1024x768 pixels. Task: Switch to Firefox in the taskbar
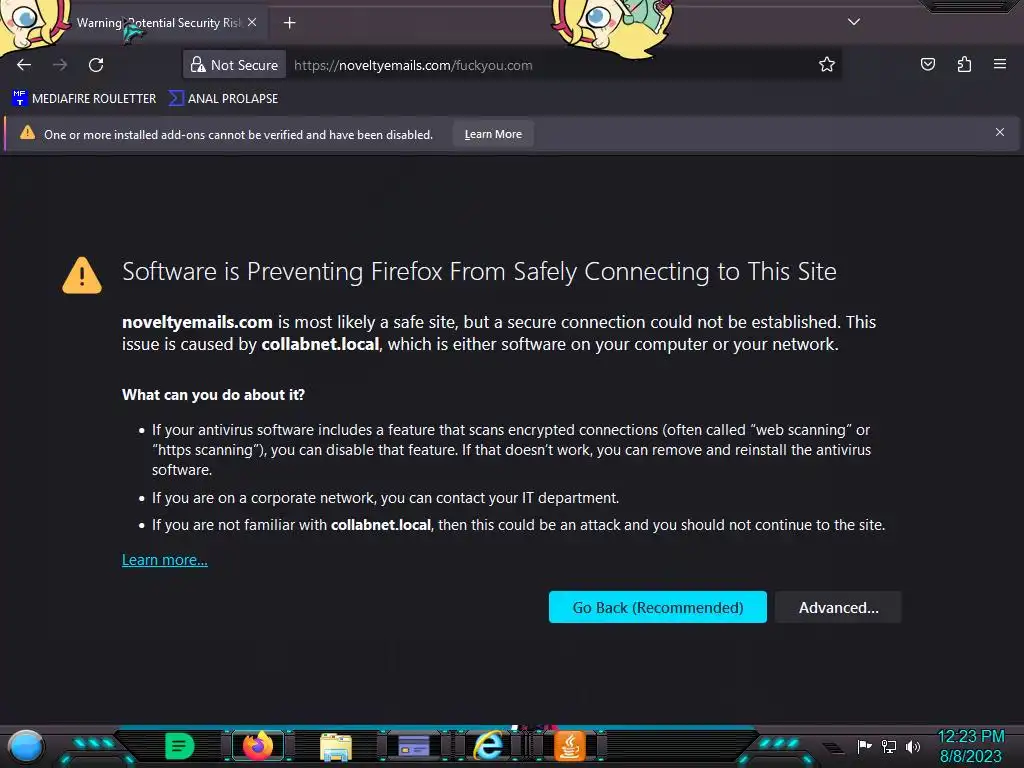click(257, 746)
